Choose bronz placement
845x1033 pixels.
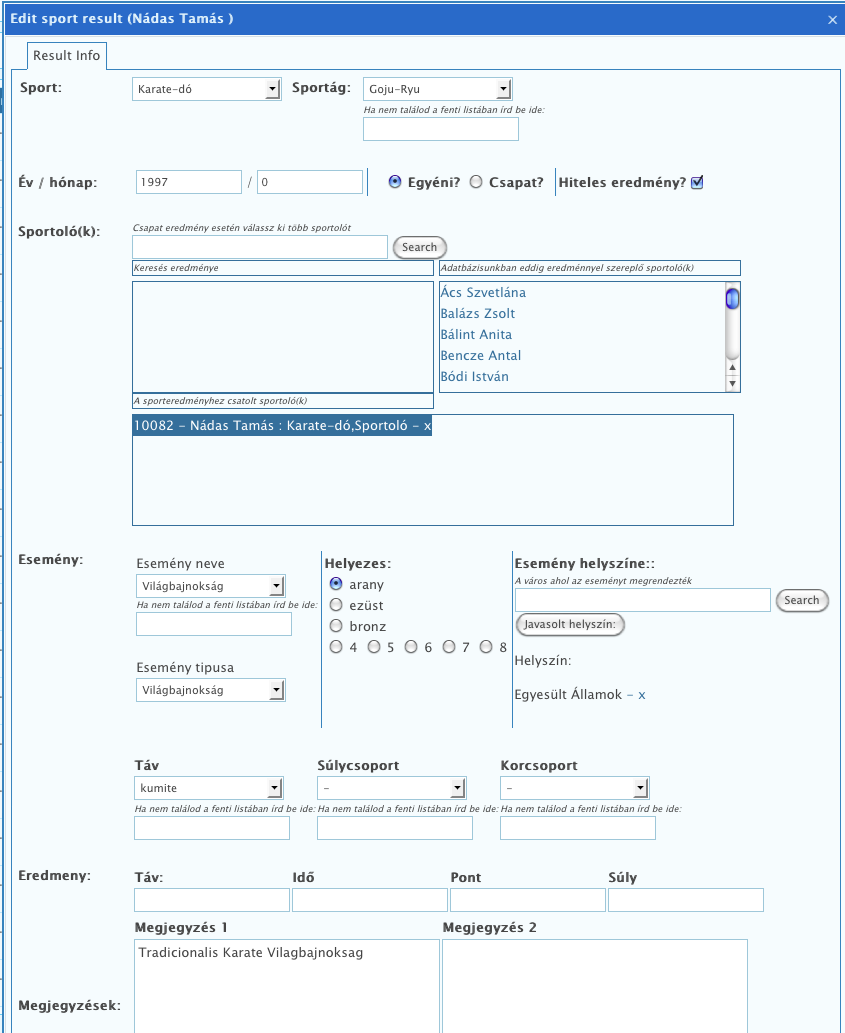pyautogui.click(x=336, y=626)
